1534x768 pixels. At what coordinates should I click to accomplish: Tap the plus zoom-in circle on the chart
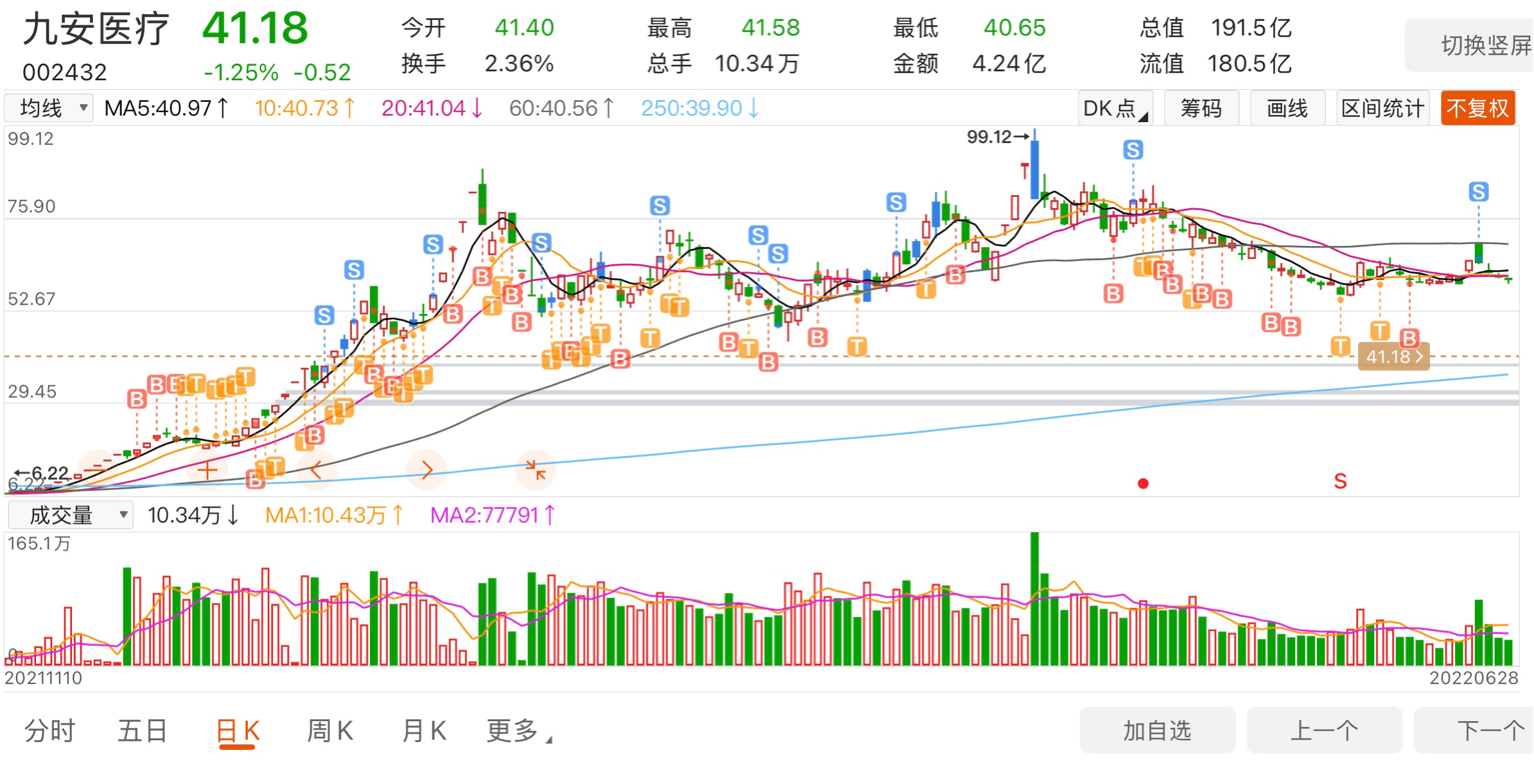click(x=208, y=468)
